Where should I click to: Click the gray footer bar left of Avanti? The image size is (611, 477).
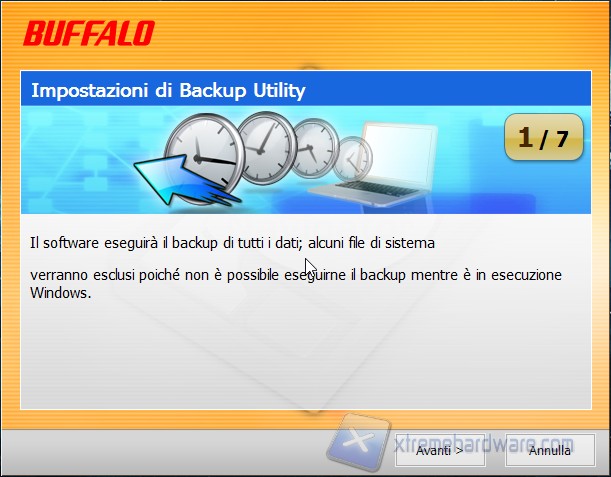point(164,452)
